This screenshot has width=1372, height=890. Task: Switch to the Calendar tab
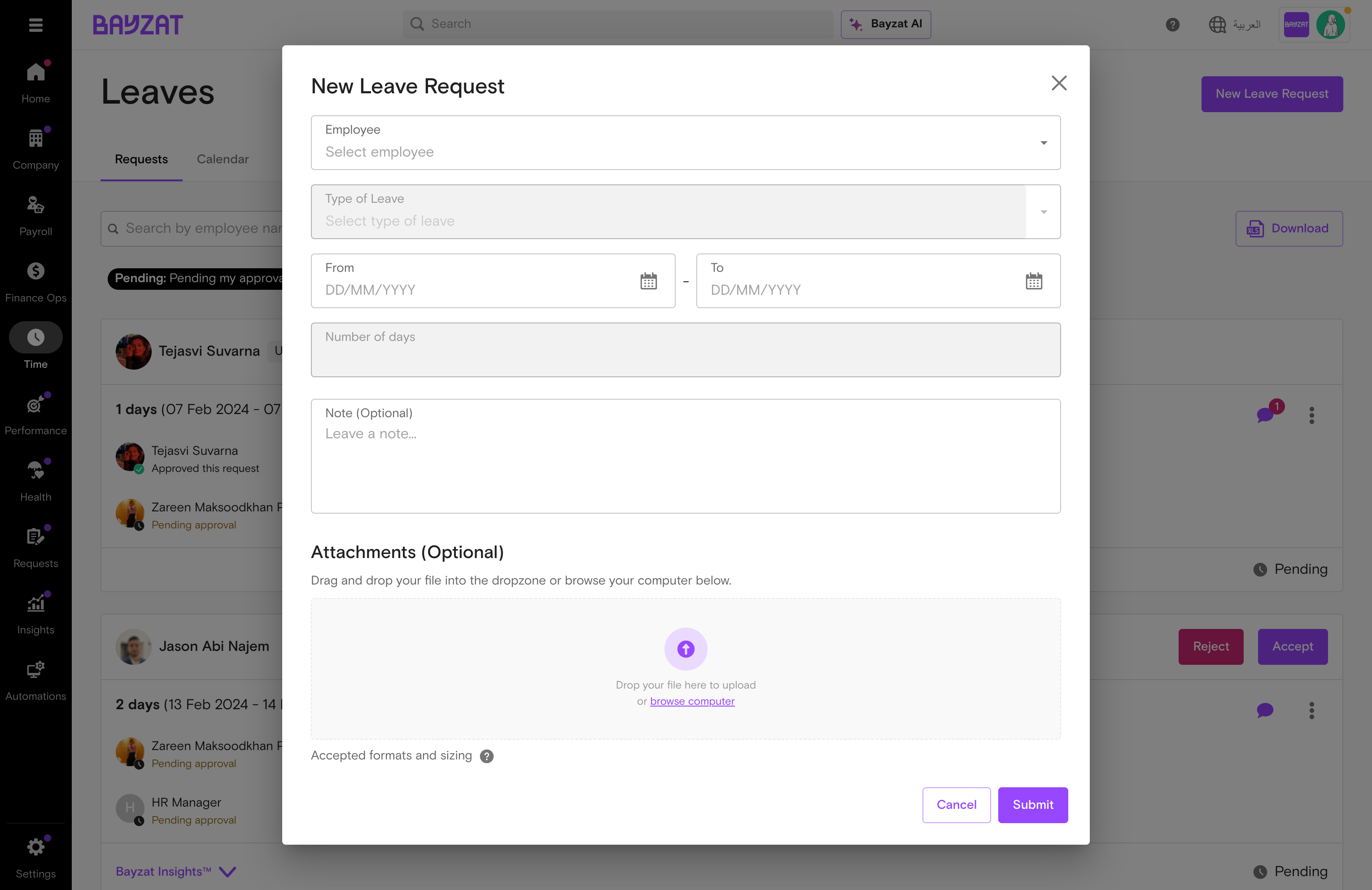[x=223, y=159]
